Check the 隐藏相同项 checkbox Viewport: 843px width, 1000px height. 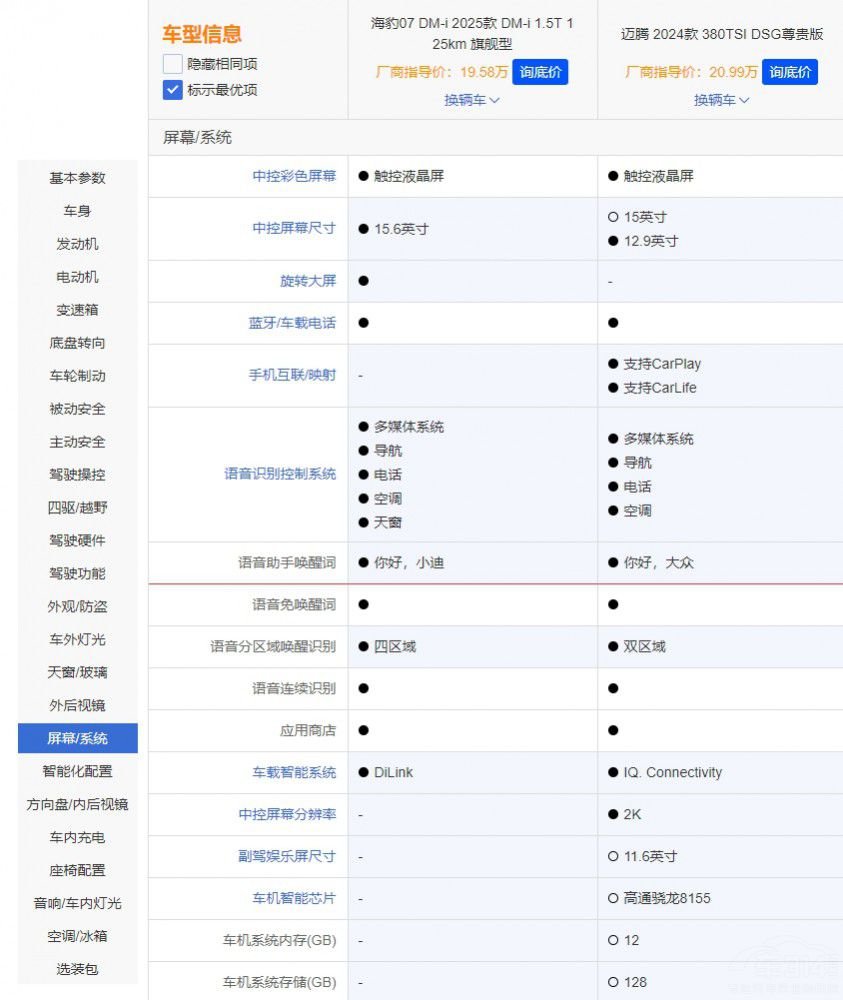[x=172, y=64]
